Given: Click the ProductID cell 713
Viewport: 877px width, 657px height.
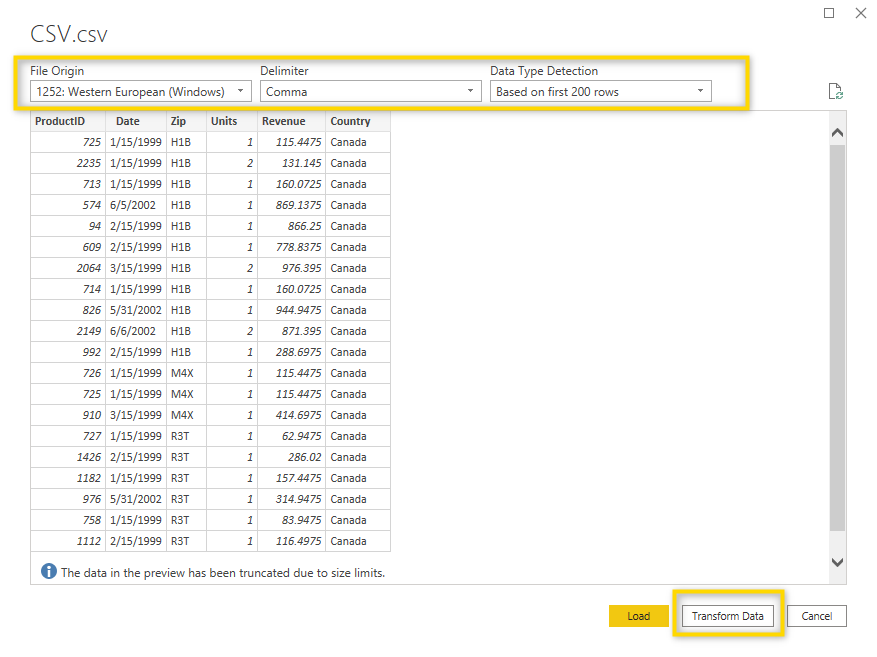Looking at the screenshot, I should 68,184.
